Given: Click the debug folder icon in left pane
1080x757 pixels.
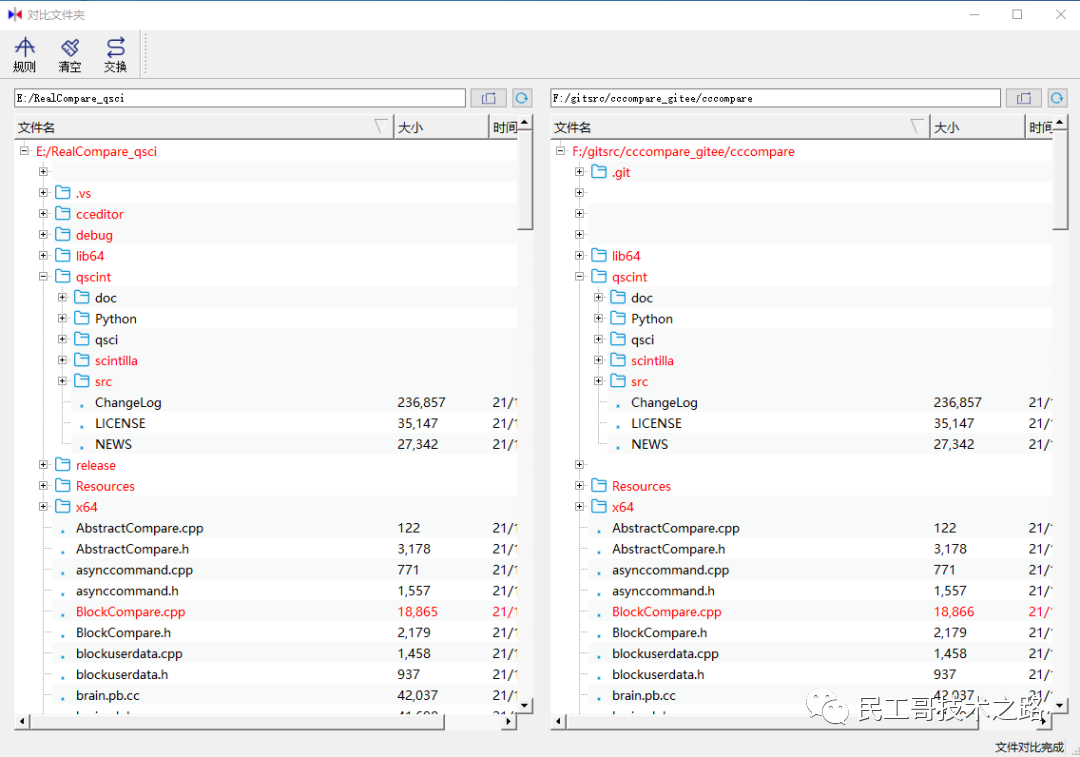Looking at the screenshot, I should point(63,235).
